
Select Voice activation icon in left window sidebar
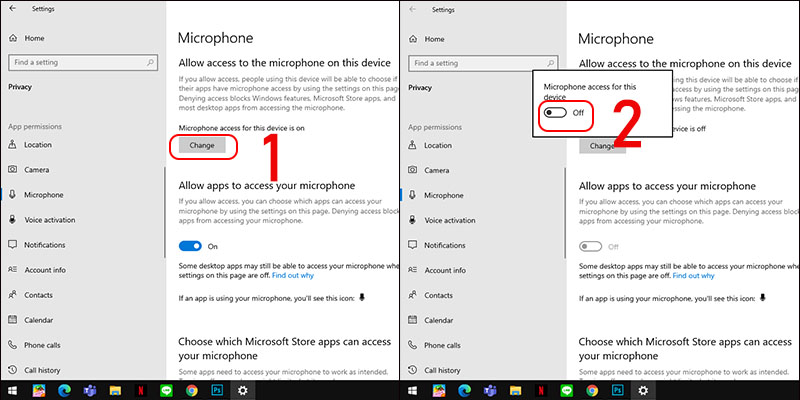click(13, 220)
